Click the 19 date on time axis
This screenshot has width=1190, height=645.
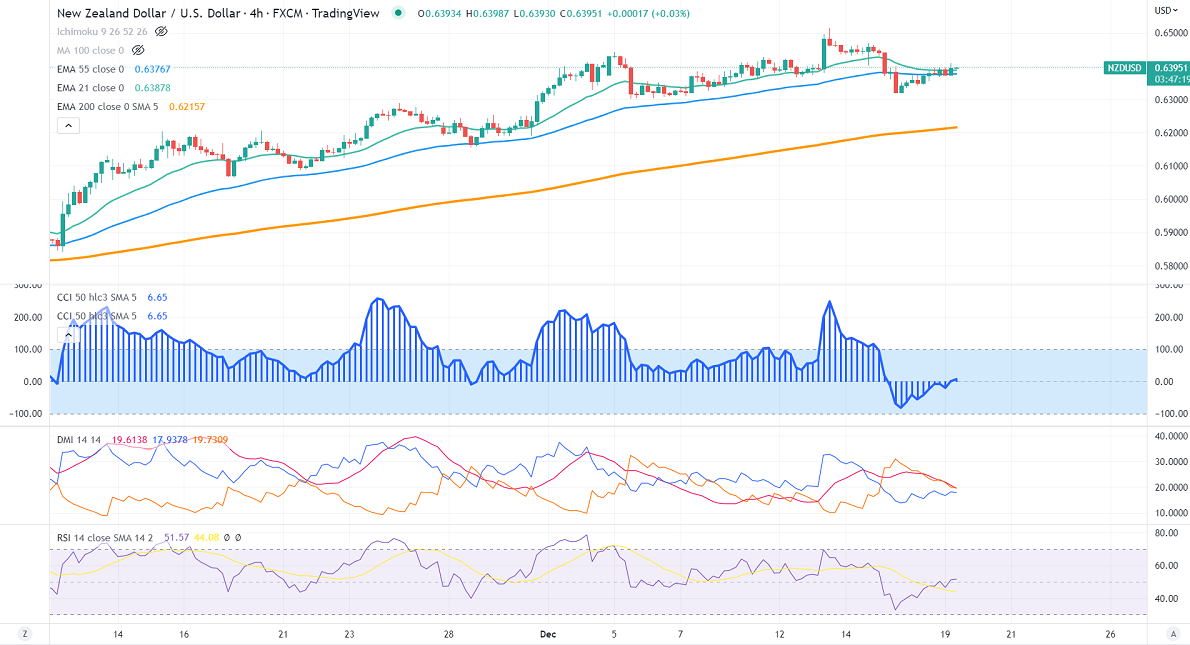945,634
